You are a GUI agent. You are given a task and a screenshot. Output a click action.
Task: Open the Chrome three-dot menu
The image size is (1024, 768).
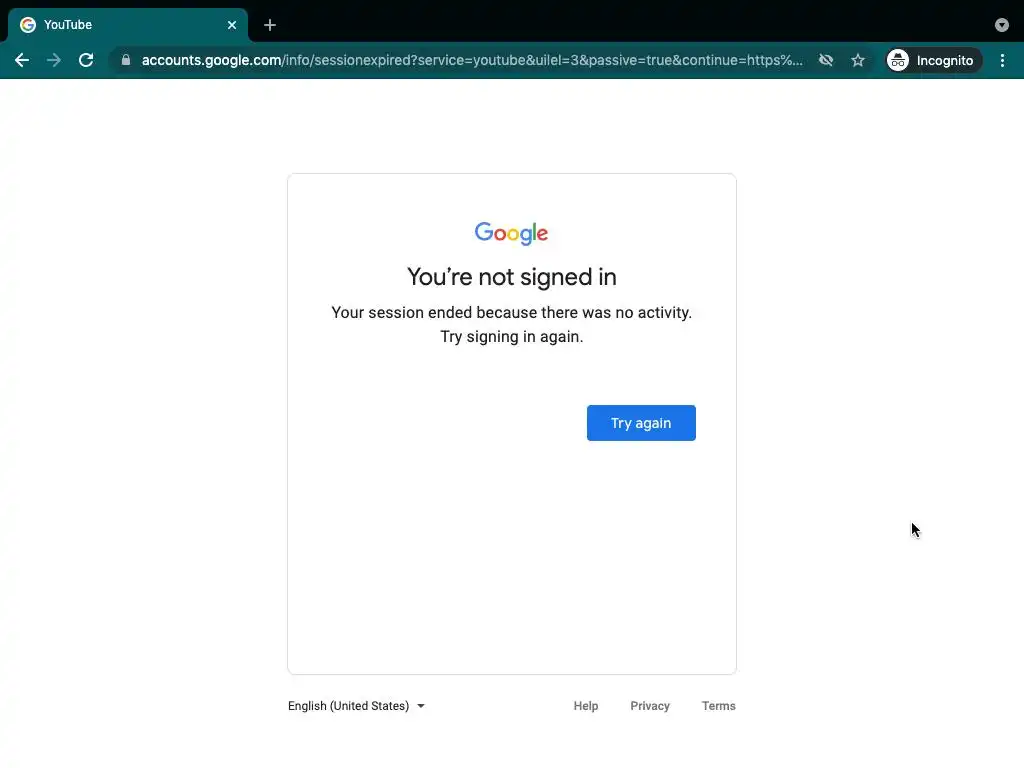[x=1002, y=60]
